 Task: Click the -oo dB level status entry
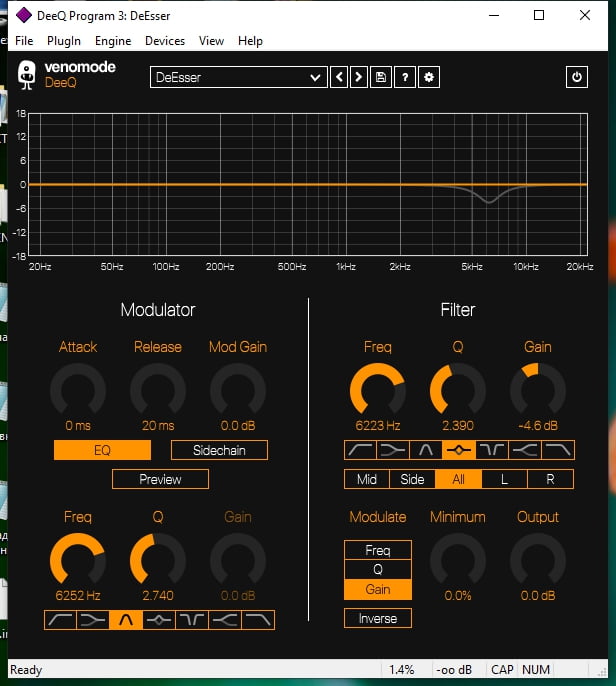pos(454,669)
